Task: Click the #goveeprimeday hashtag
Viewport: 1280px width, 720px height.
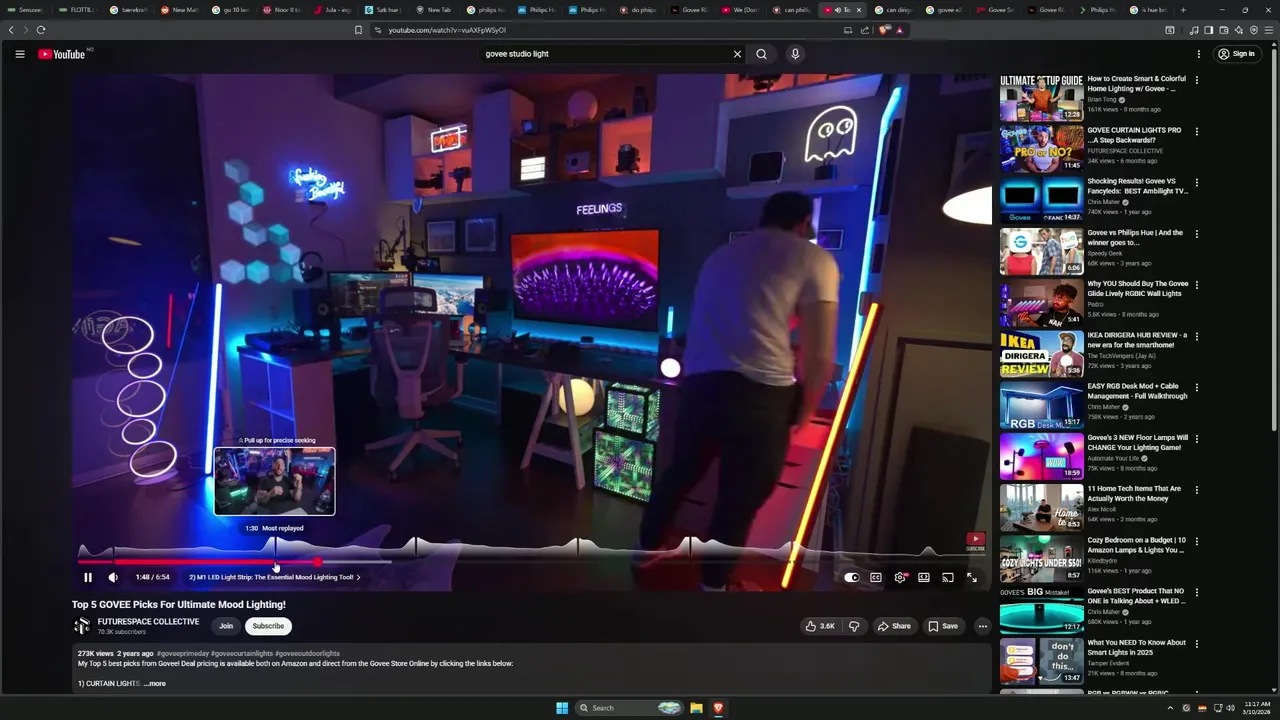Action: [x=183, y=653]
